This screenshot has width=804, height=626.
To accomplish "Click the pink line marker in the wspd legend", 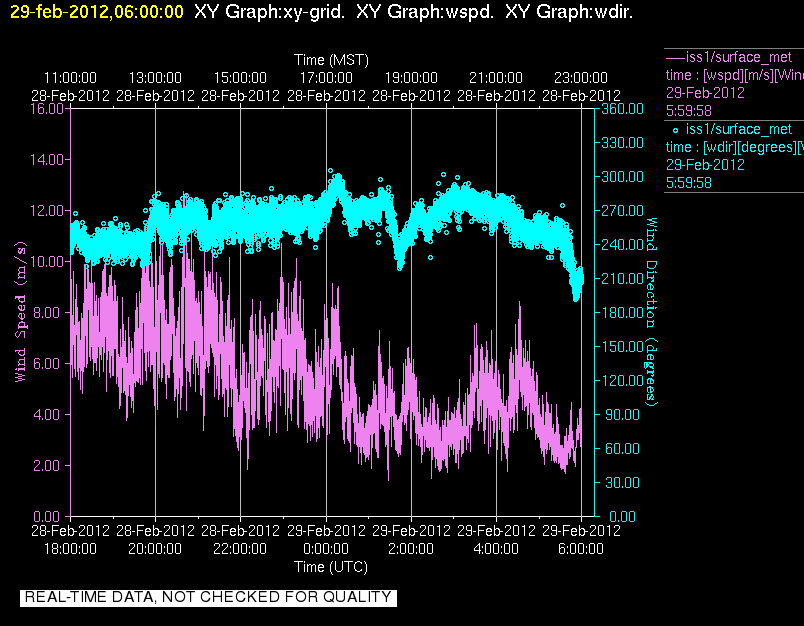I will [675, 58].
